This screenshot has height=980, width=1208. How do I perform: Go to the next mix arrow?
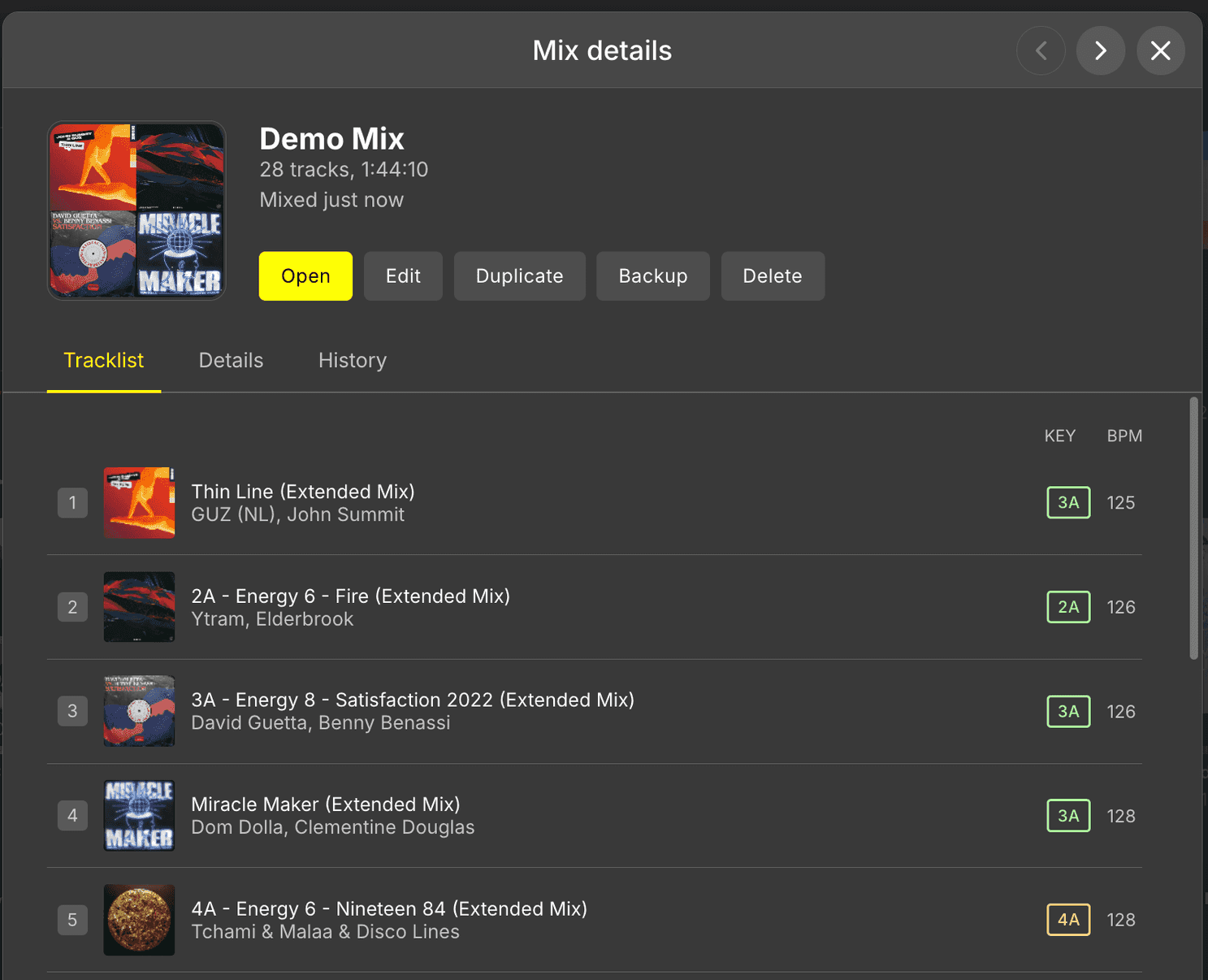1100,50
